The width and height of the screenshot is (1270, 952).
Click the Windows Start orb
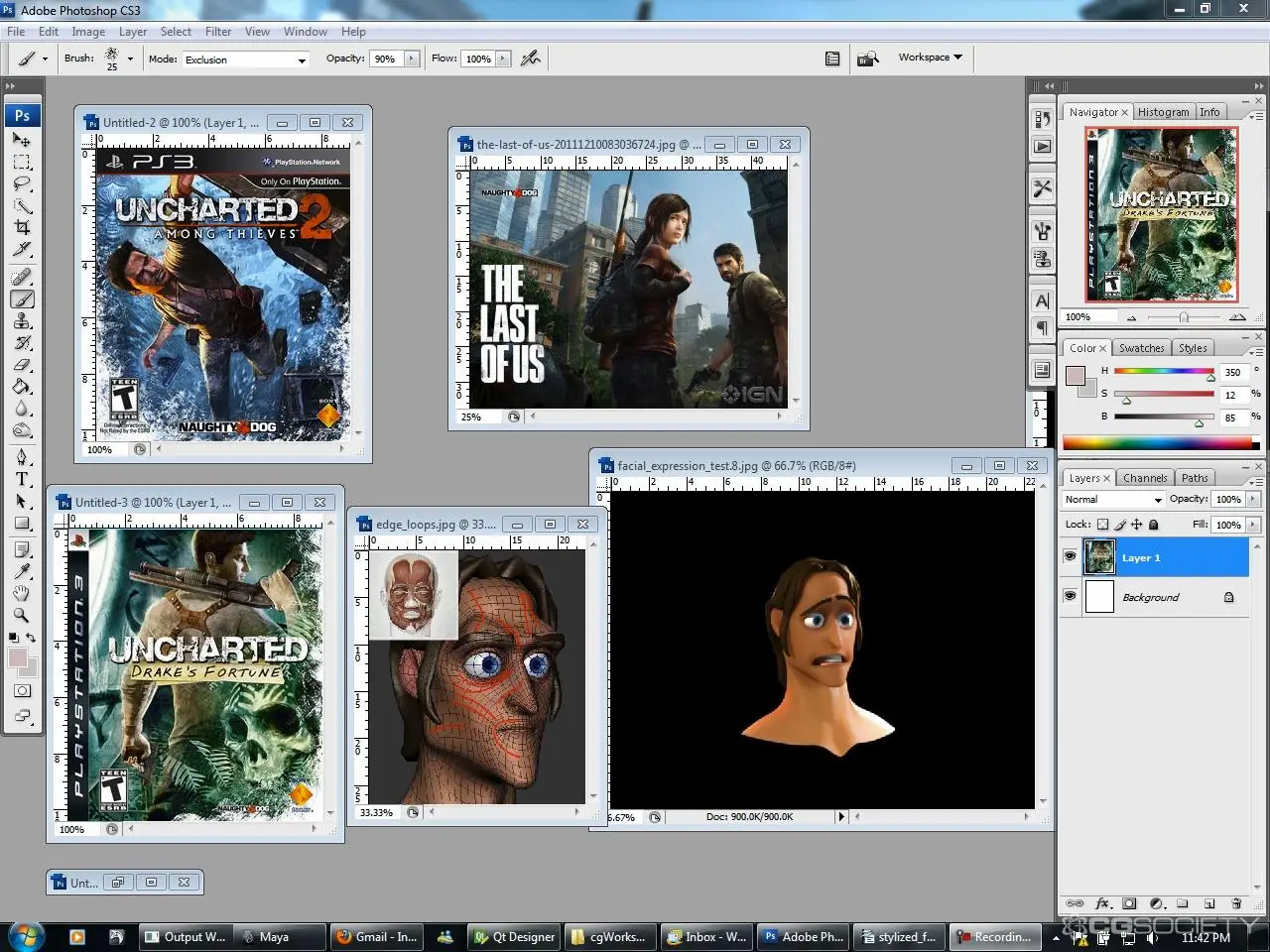click(26, 935)
